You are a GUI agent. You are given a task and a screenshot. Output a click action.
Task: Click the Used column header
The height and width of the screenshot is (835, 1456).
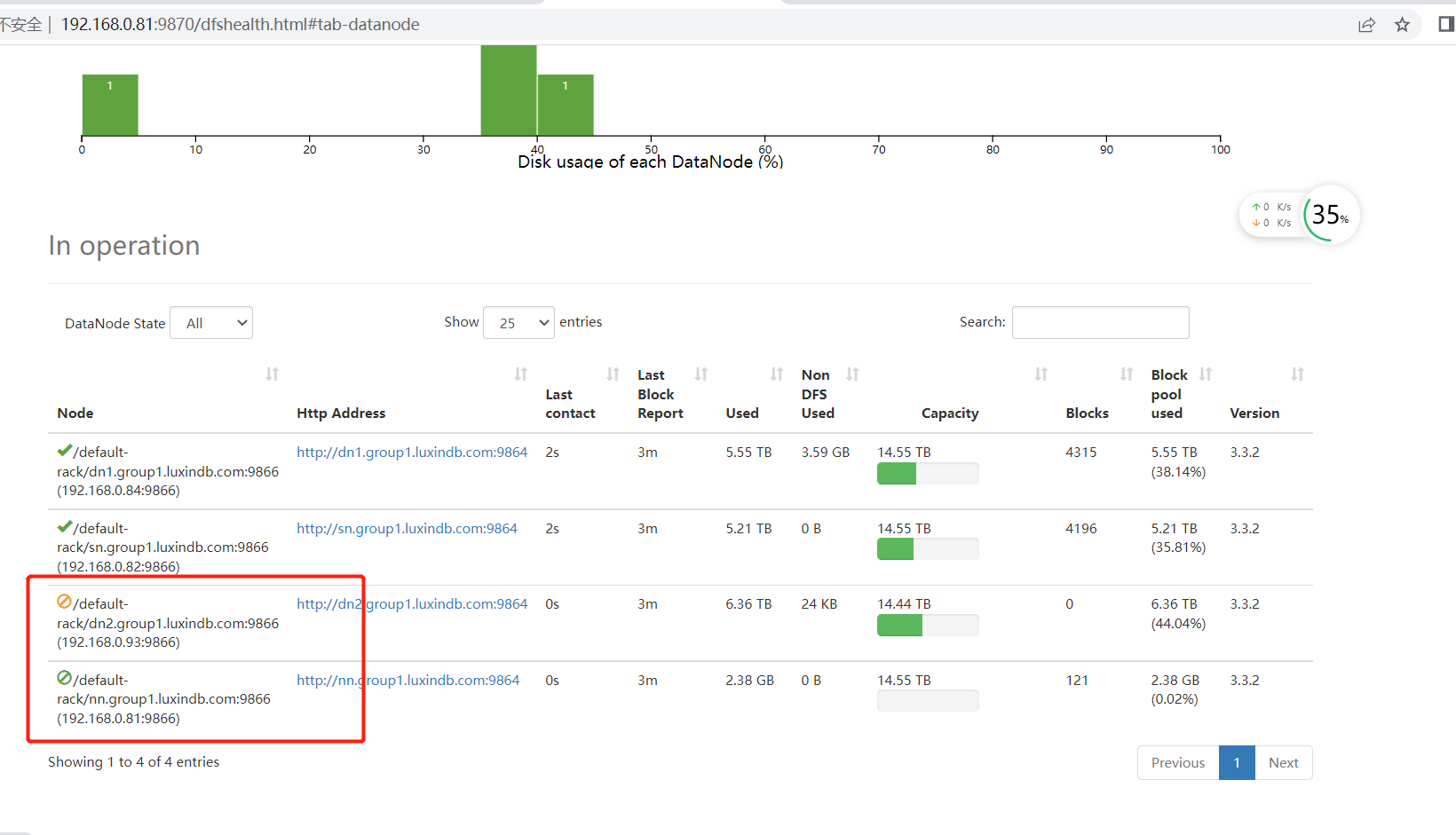coord(742,414)
